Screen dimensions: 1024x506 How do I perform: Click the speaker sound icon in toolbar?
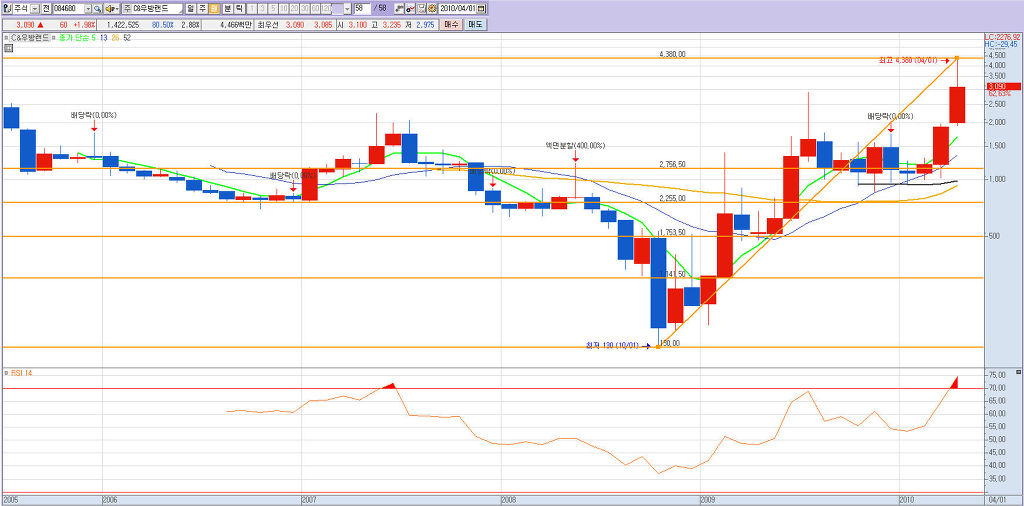click(x=112, y=8)
